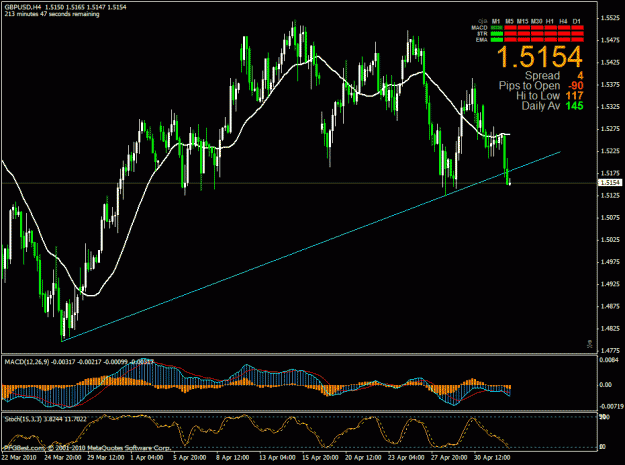625x465 pixels.
Task: Click the large orange 1.5154 price display
Action: tap(540, 57)
